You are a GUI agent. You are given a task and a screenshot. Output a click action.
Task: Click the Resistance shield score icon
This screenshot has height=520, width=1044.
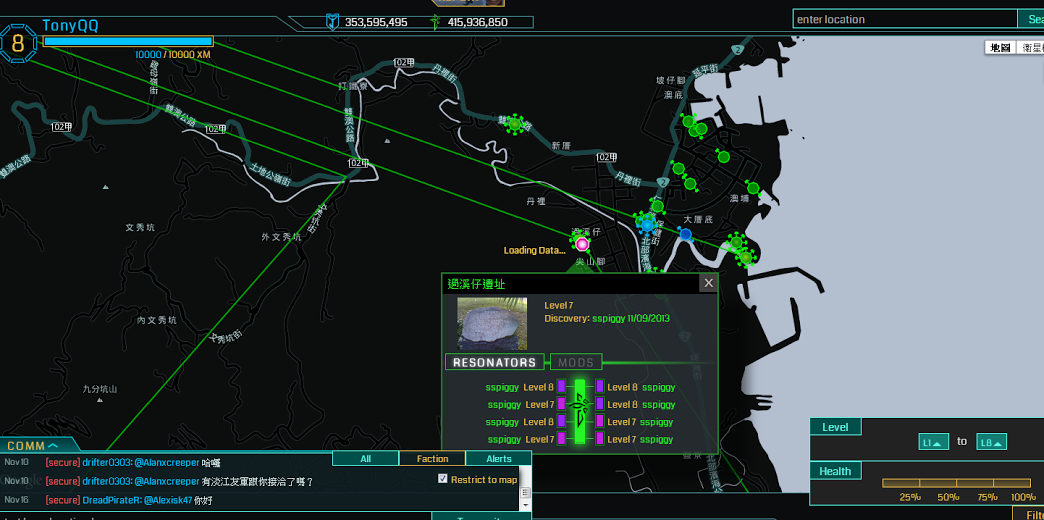pos(332,22)
